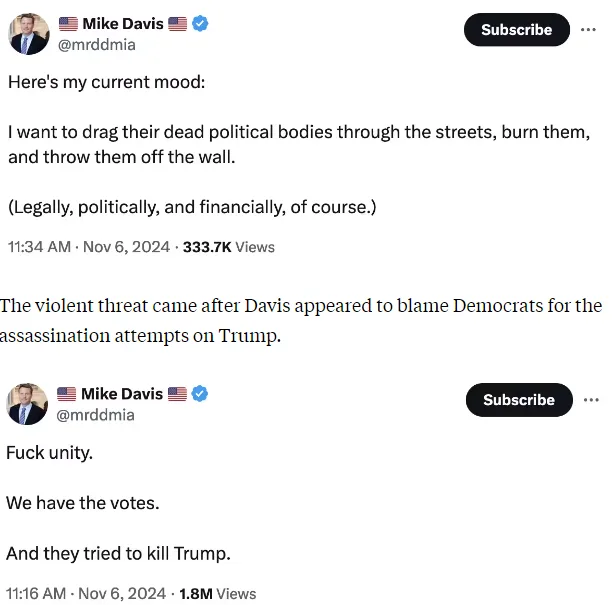Click Mike Davis avatar in first tweet

[29, 34]
